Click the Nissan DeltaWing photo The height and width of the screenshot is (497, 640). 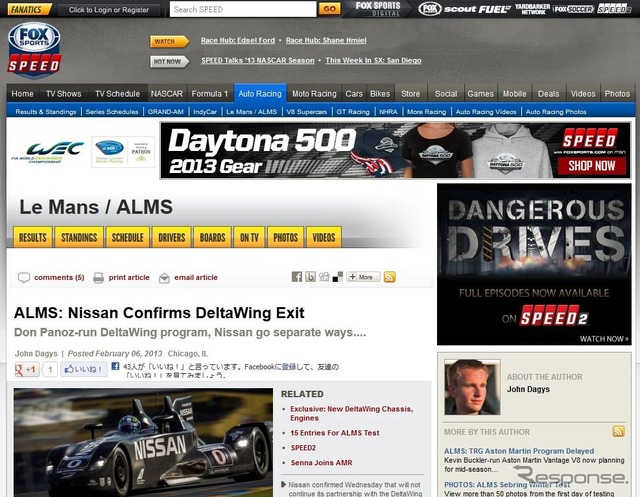[143, 442]
